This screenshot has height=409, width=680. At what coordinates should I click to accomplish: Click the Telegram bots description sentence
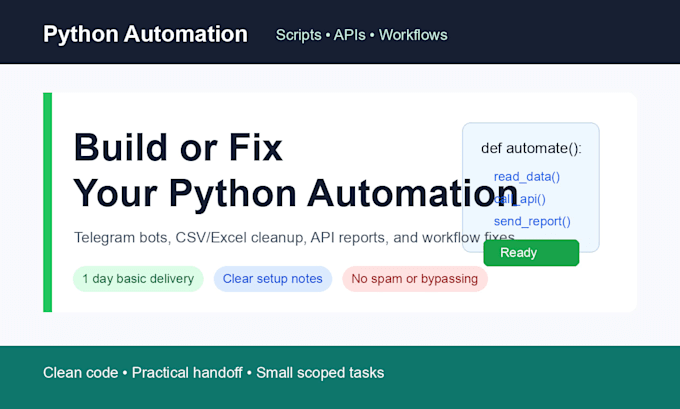click(x=294, y=237)
